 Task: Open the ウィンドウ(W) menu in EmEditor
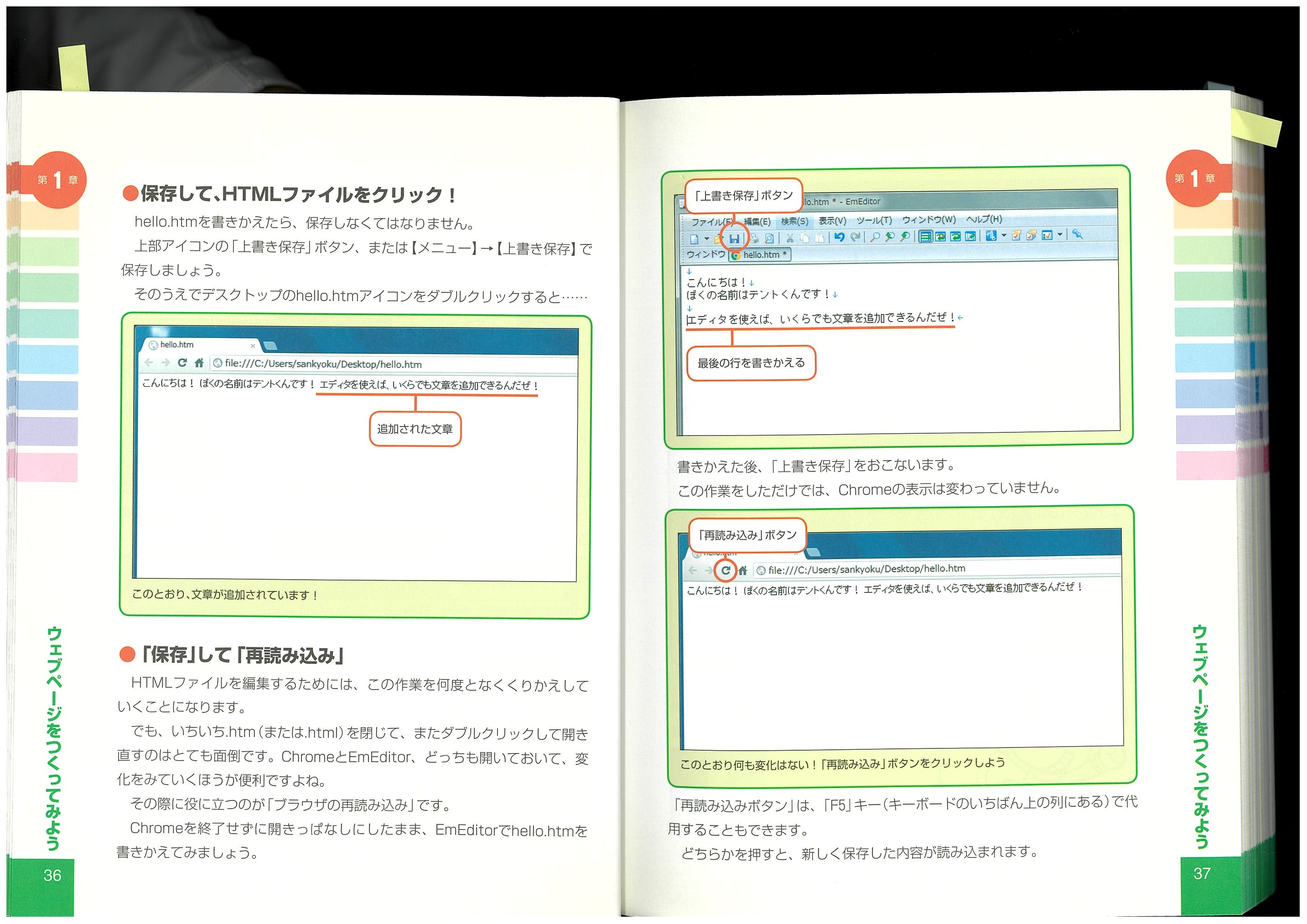929,220
